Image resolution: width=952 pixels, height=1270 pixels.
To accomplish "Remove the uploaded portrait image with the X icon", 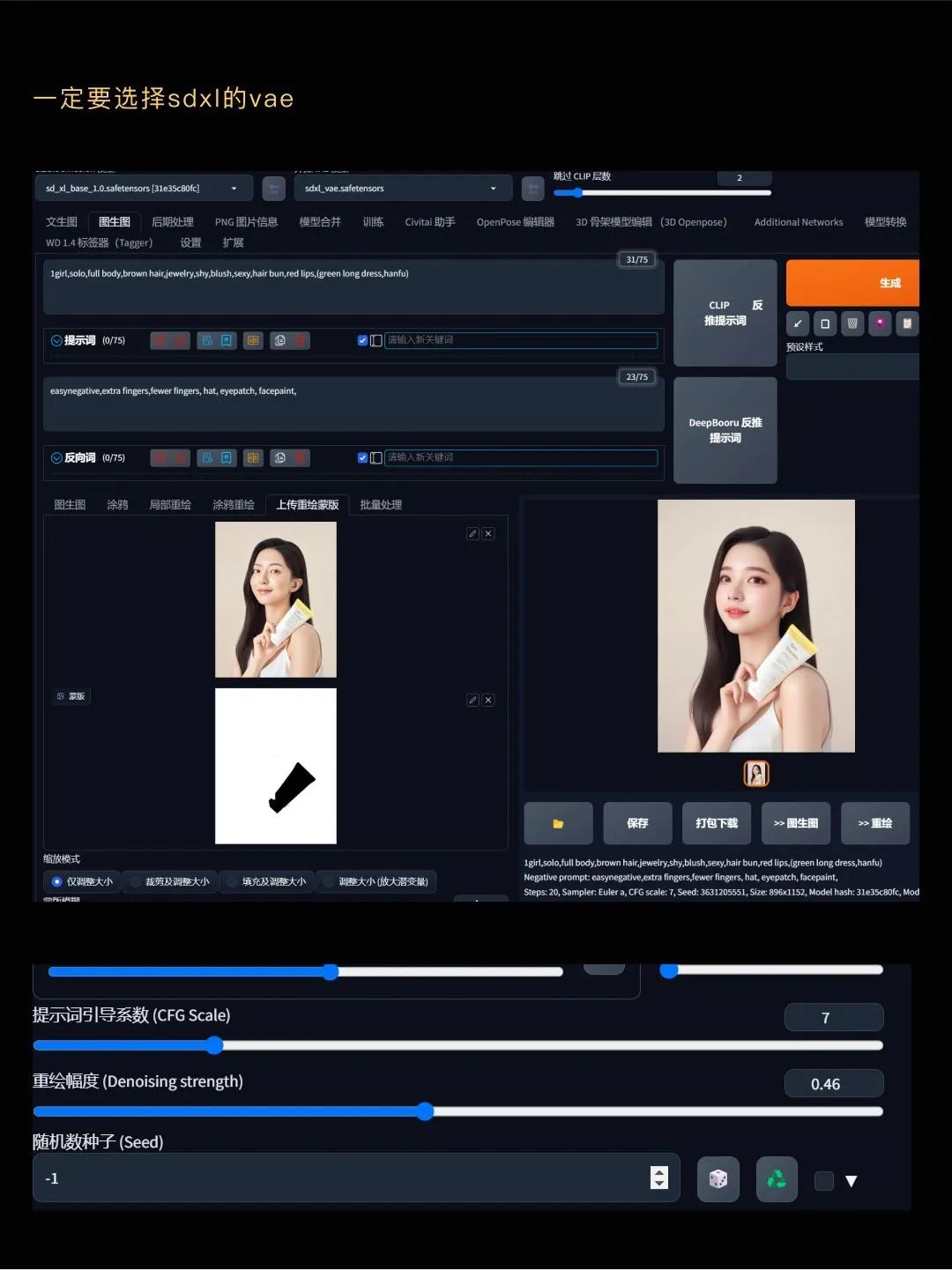I will click(488, 533).
